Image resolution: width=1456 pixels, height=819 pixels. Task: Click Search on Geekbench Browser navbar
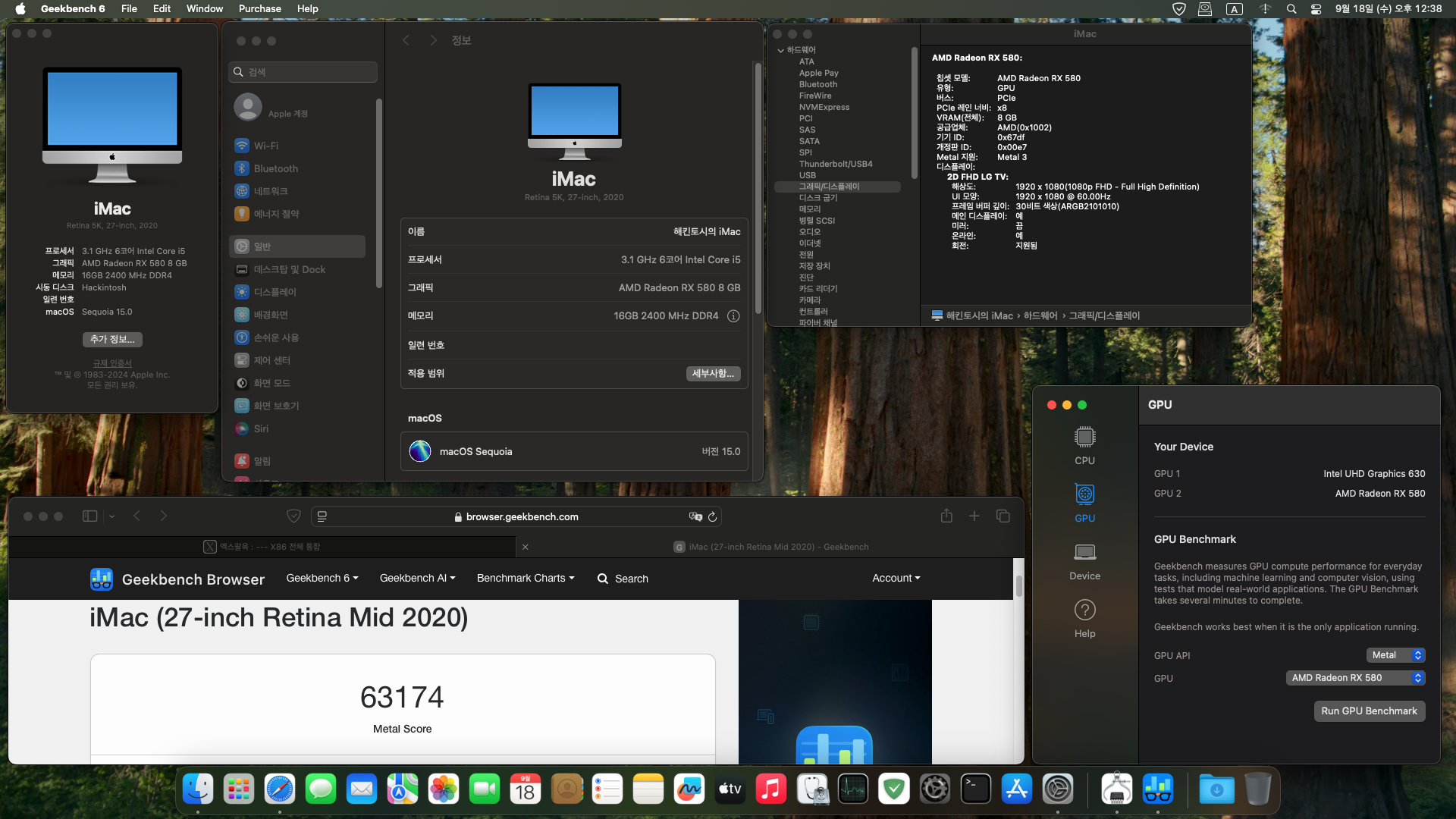(623, 579)
